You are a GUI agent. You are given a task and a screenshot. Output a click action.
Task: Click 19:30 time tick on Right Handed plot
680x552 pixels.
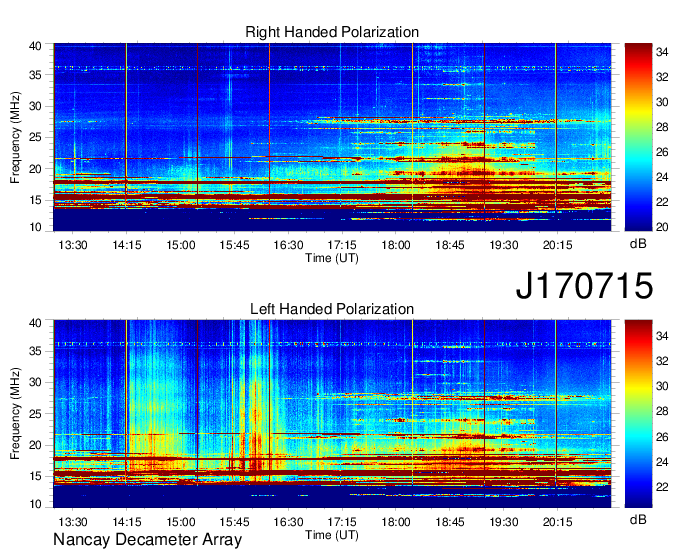point(504,245)
